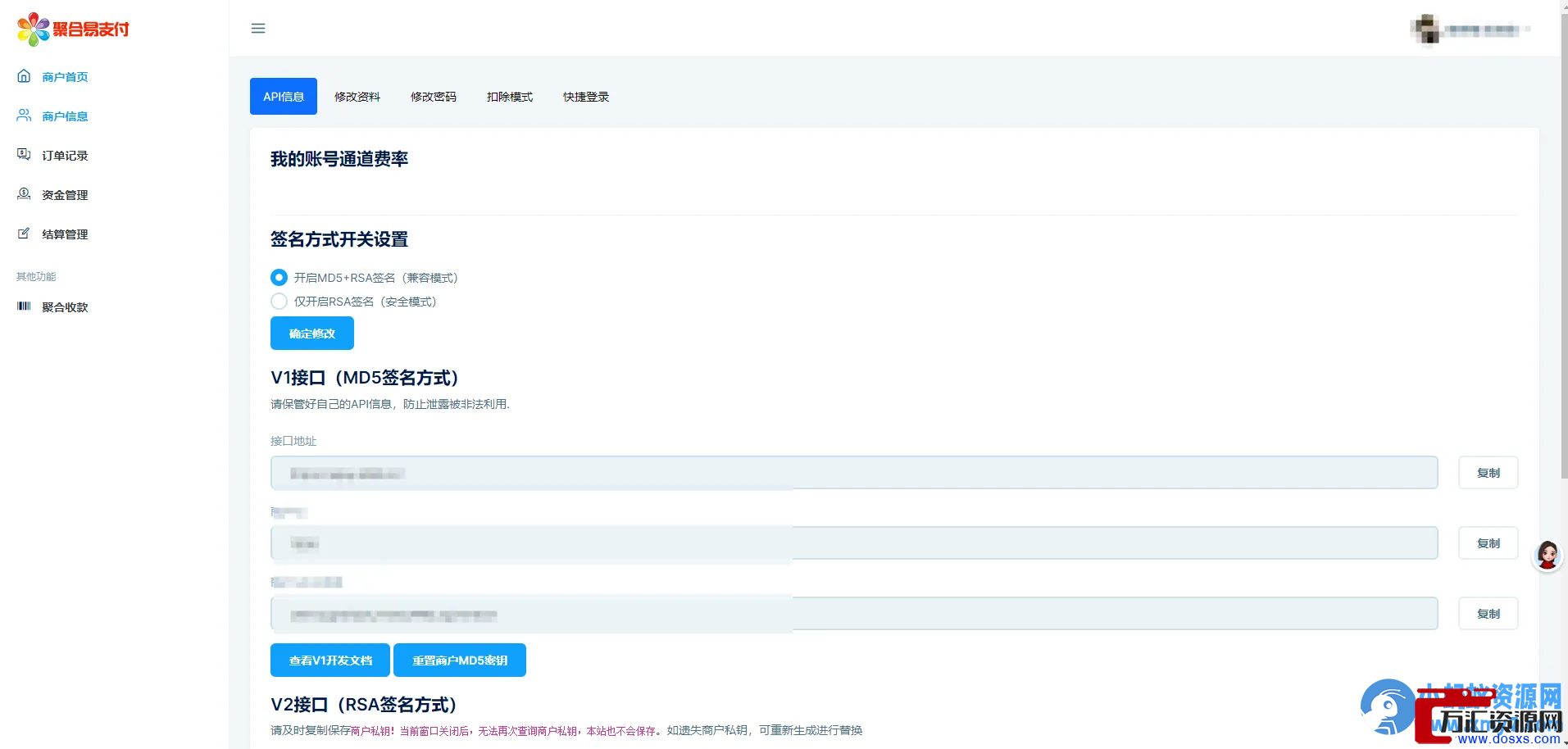Screen dimensions: 1568x749
Task: Switch to the 修改密码 tab
Action: click(434, 97)
